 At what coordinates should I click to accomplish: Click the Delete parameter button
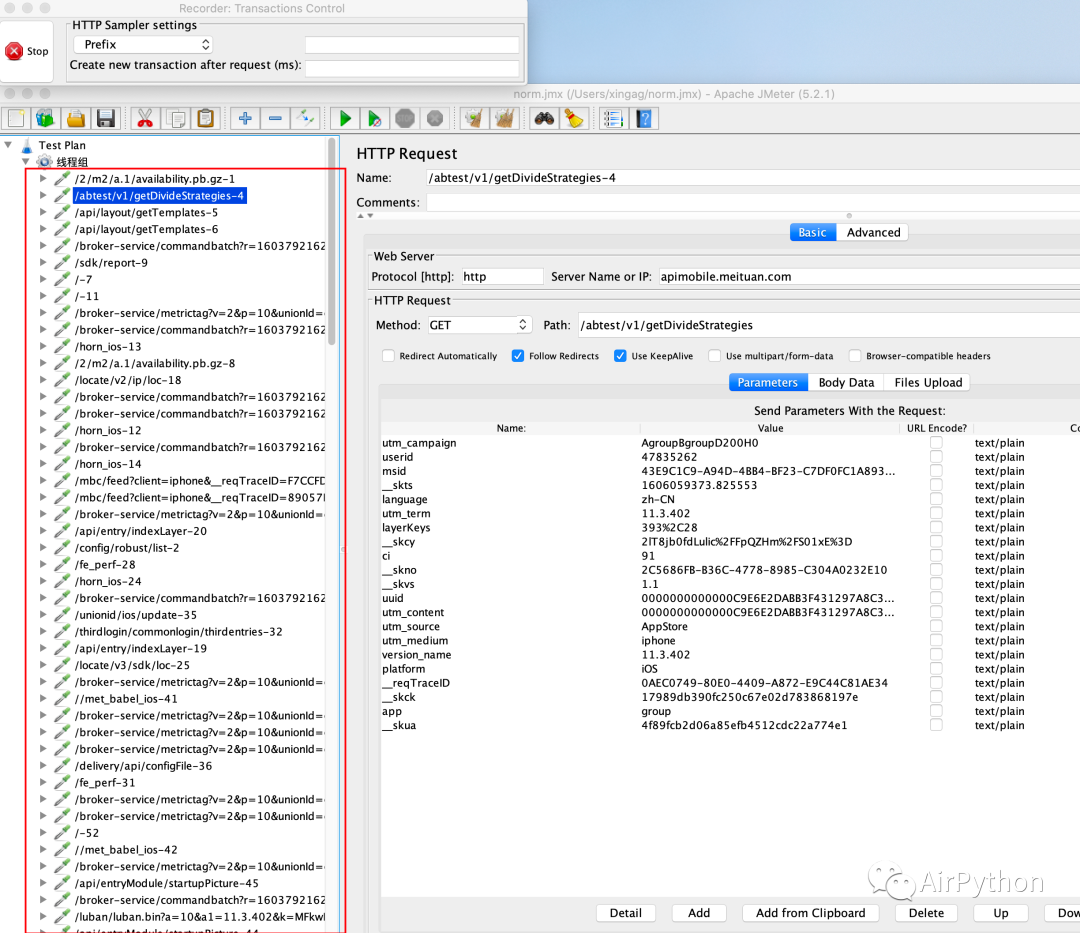click(x=926, y=913)
